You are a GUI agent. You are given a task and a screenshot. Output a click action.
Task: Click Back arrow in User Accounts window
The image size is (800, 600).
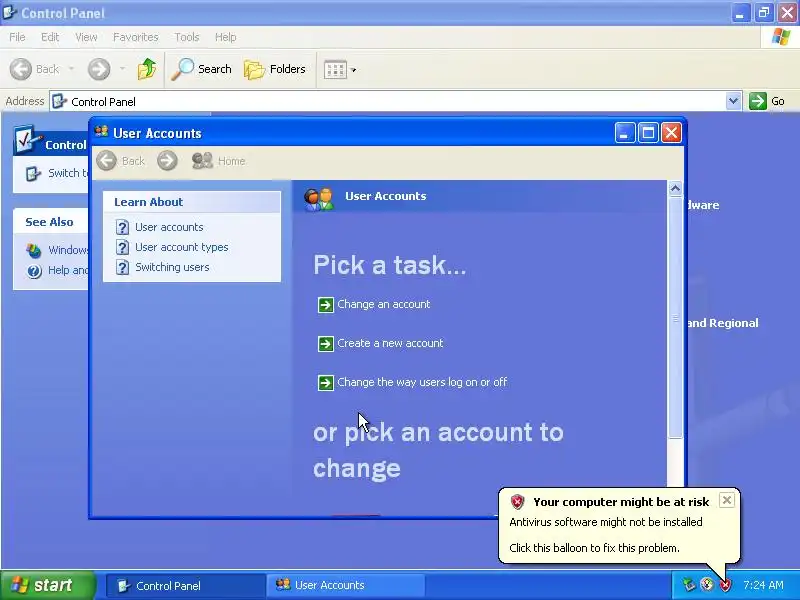tap(107, 161)
